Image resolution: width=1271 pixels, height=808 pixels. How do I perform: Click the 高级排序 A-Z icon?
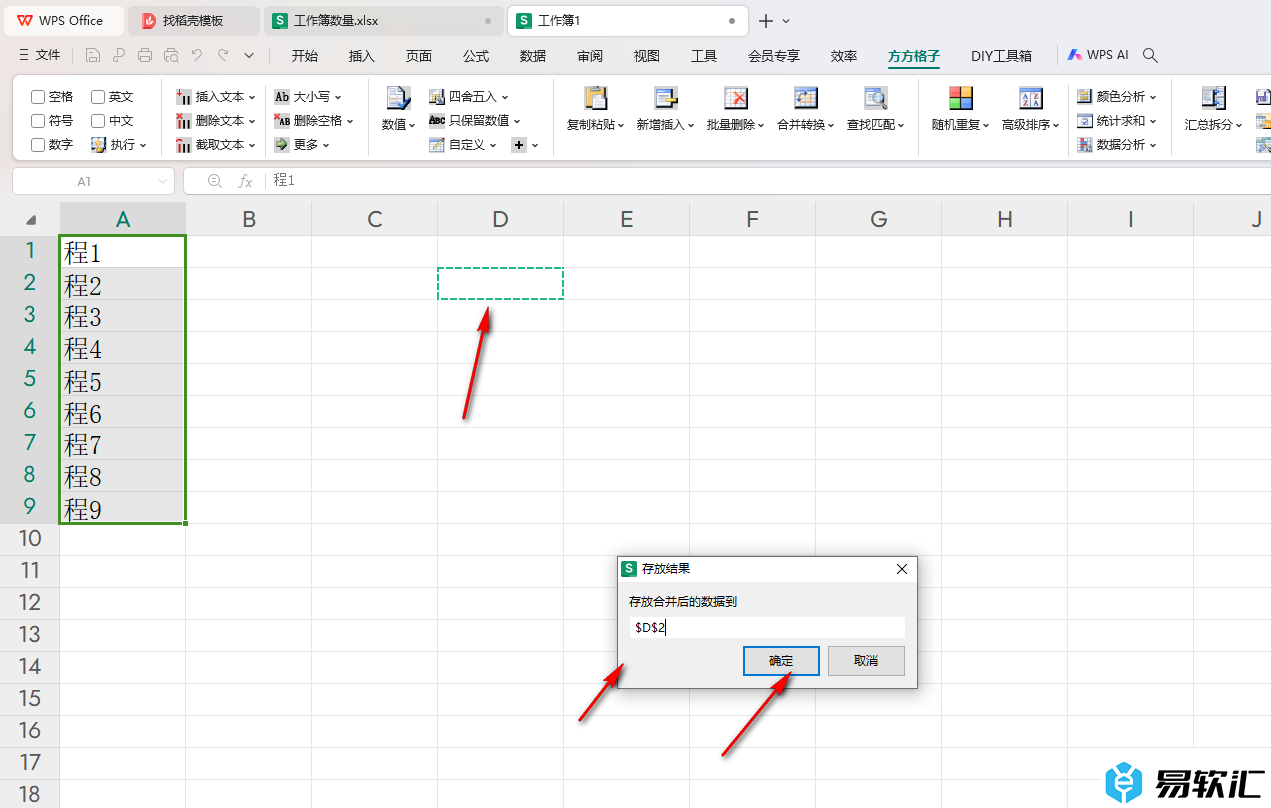[1030, 98]
